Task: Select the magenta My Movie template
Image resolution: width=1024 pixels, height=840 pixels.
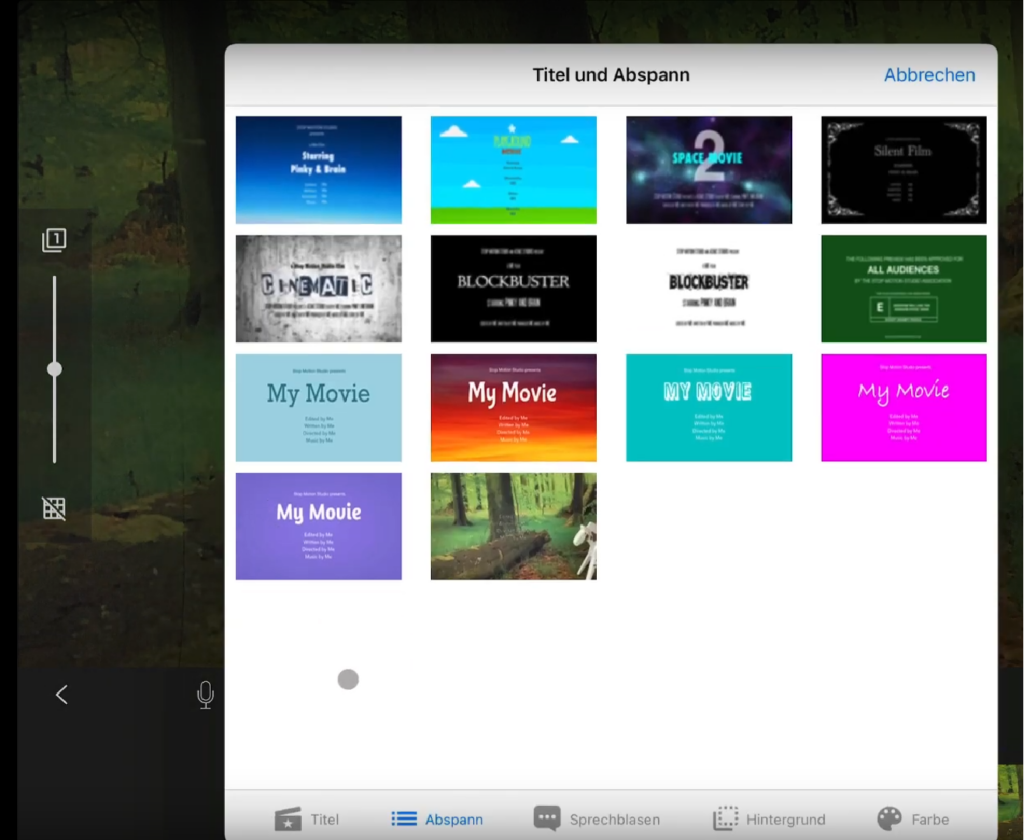Action: click(x=904, y=407)
